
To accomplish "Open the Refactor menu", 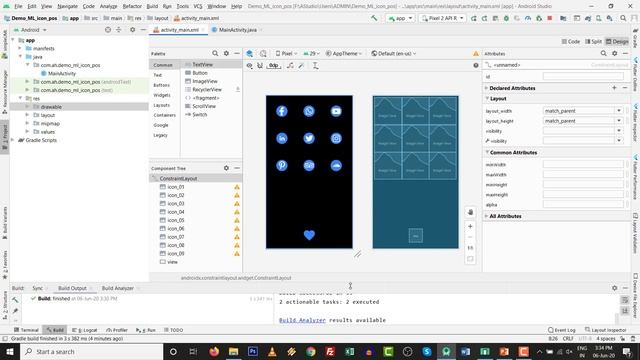I will tap(132, 6).
